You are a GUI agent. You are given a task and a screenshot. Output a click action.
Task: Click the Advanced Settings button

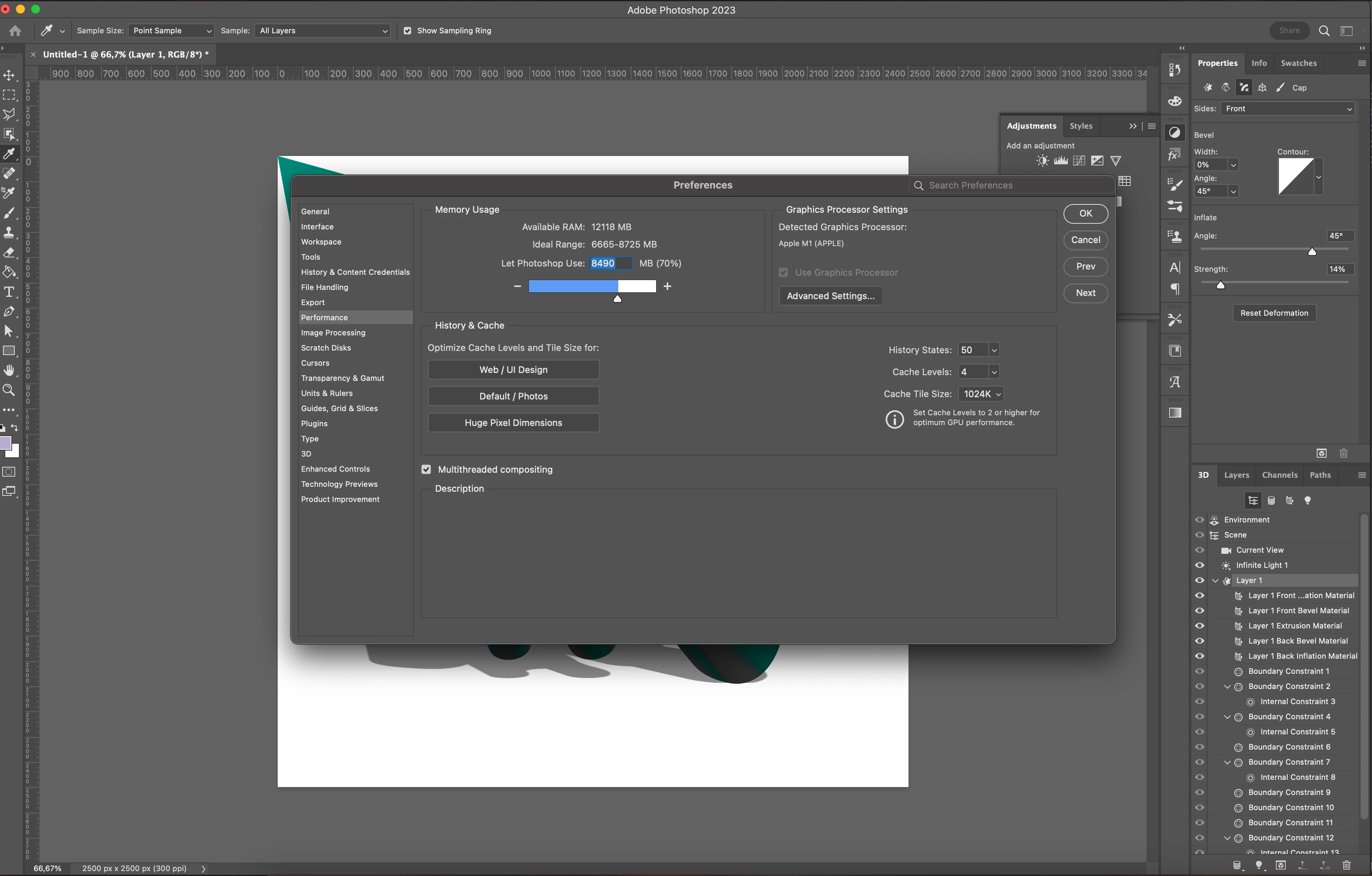pyautogui.click(x=830, y=296)
